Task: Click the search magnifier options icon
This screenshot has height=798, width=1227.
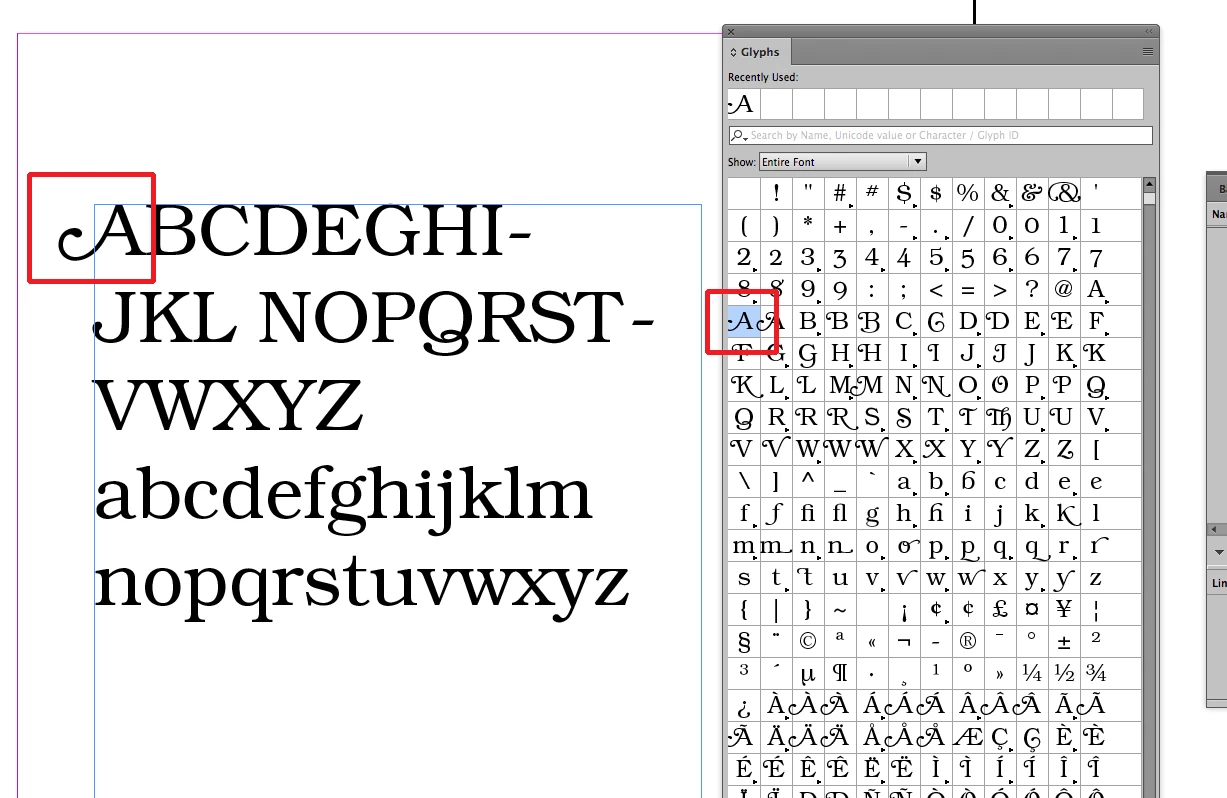Action: click(x=740, y=135)
